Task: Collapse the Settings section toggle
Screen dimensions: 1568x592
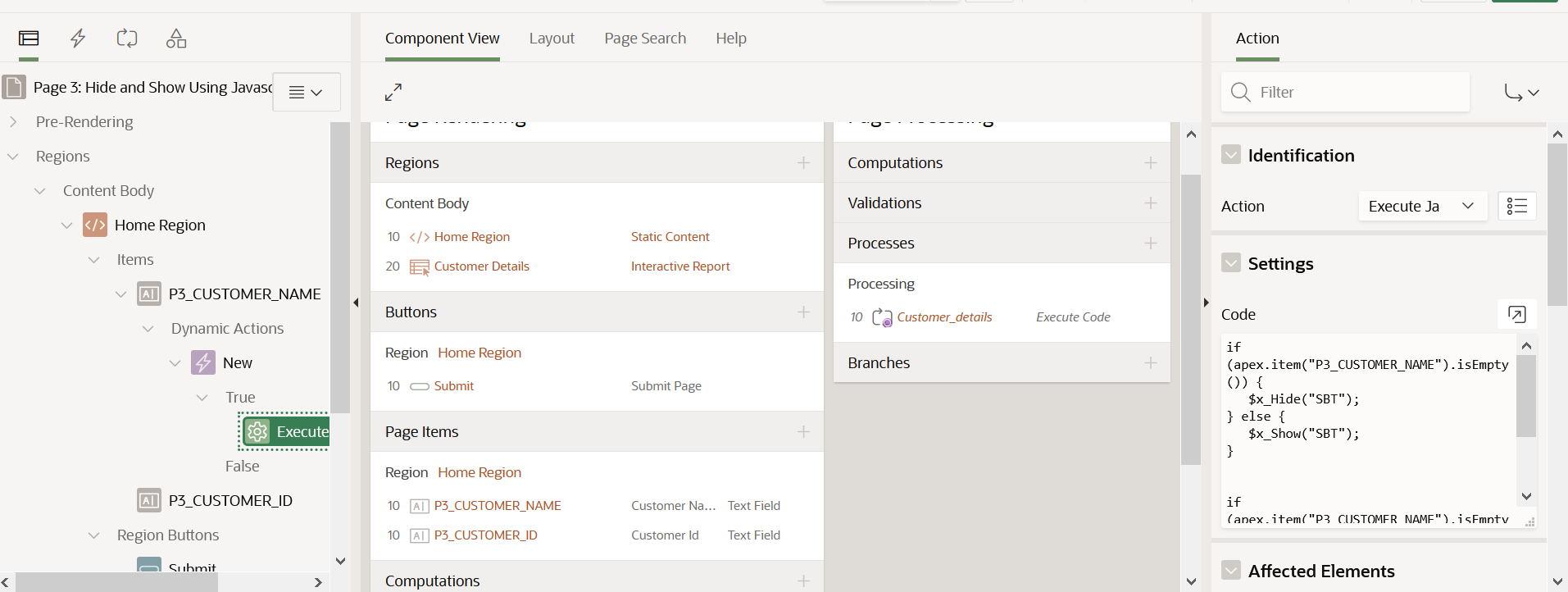Action: pos(1231,263)
